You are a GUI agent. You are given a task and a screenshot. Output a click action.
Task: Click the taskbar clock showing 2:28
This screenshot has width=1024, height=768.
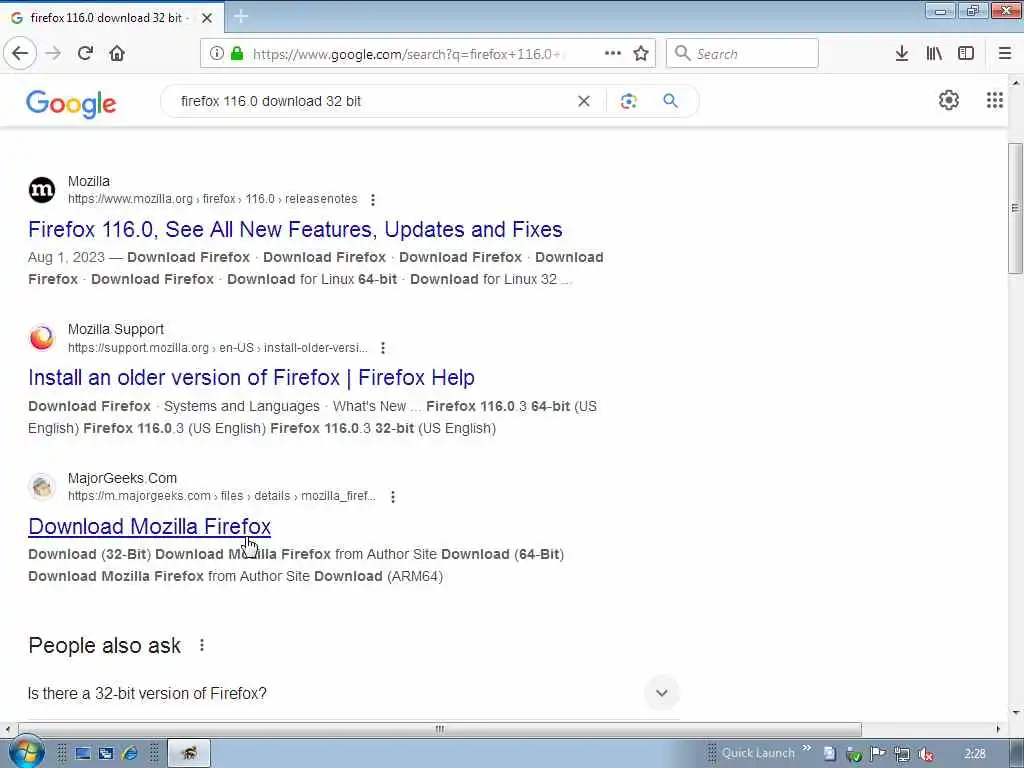pyautogui.click(x=975, y=754)
